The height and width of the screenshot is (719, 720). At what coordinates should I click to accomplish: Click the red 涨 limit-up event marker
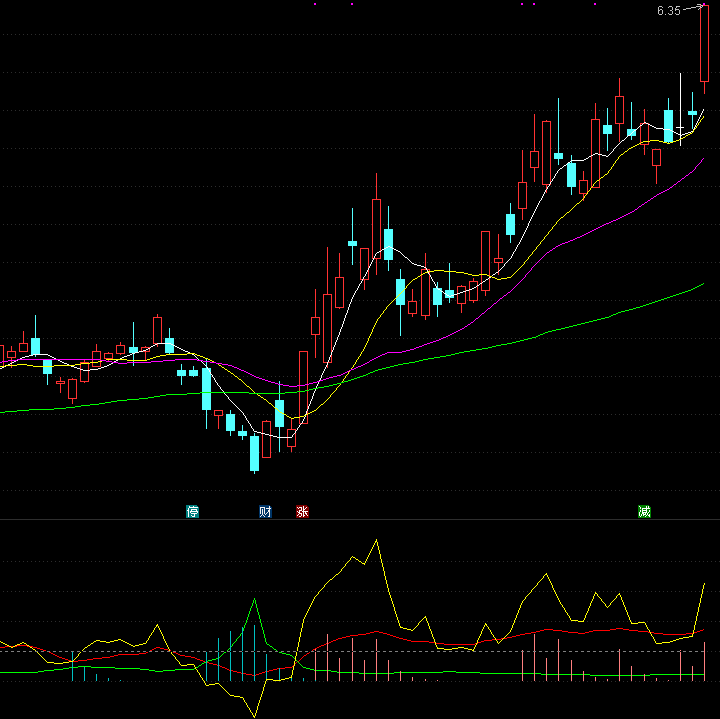[302, 511]
